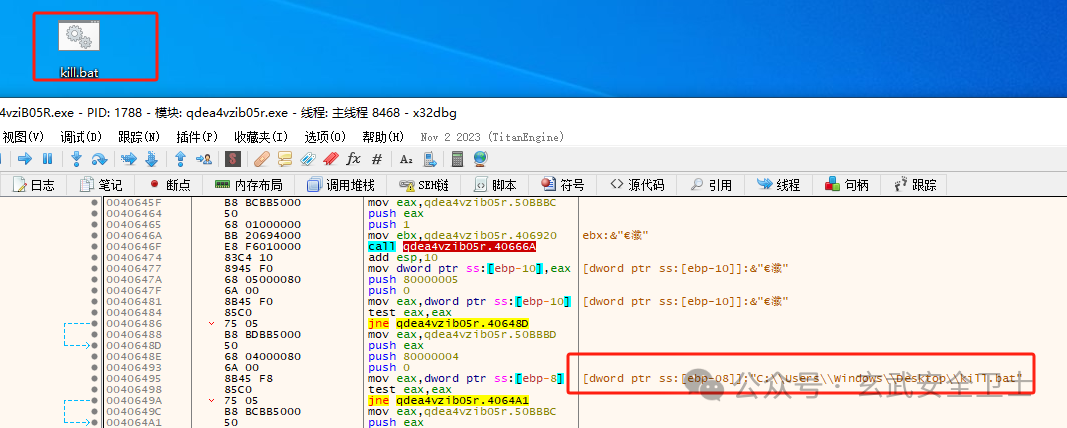Click bytes B8 BDBB5000
1067x428 pixels.
click(x=263, y=334)
